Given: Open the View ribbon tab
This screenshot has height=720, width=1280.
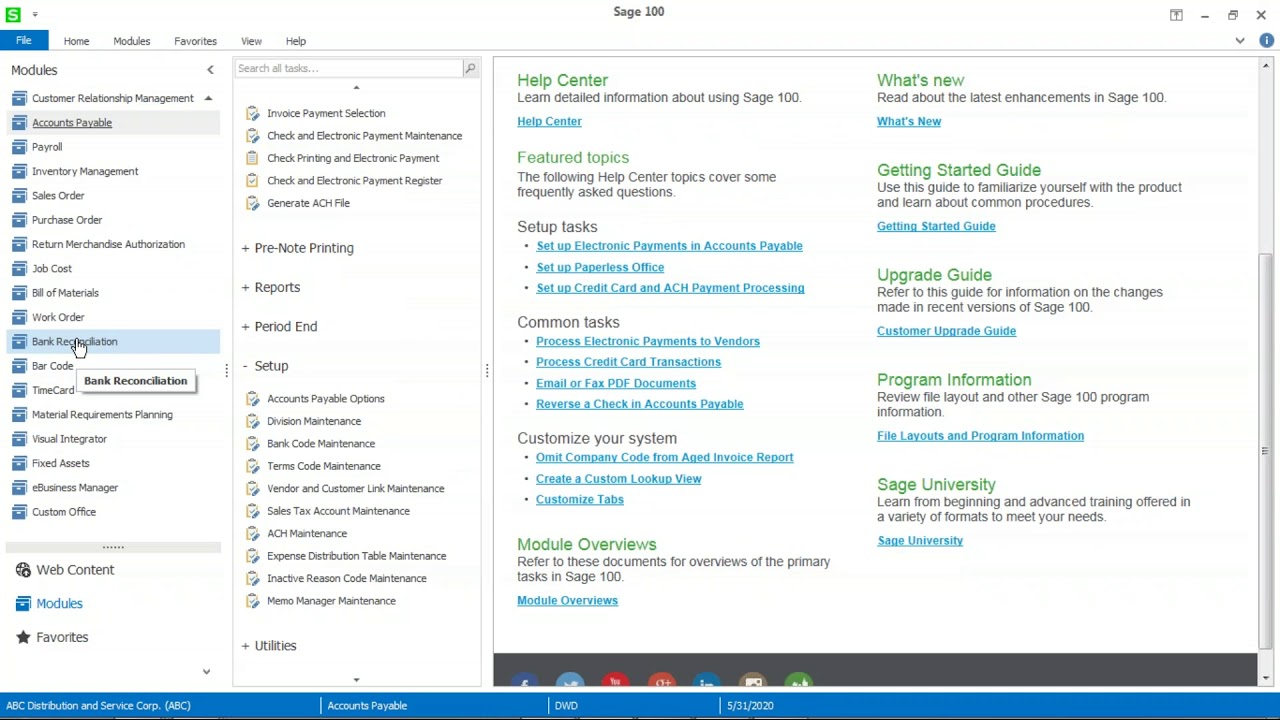Looking at the screenshot, I should [x=251, y=41].
